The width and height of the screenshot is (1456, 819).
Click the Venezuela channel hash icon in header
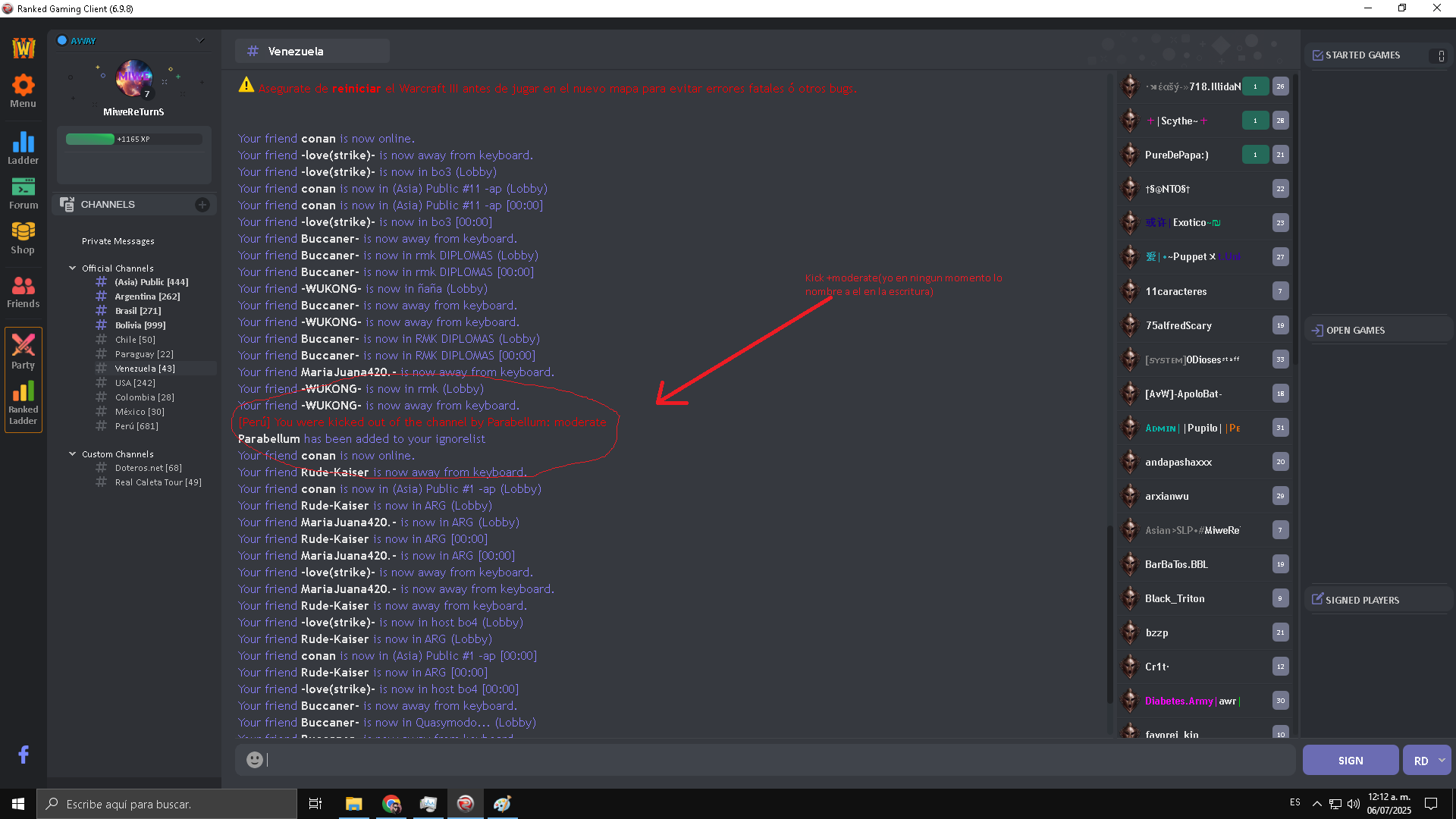click(x=253, y=51)
